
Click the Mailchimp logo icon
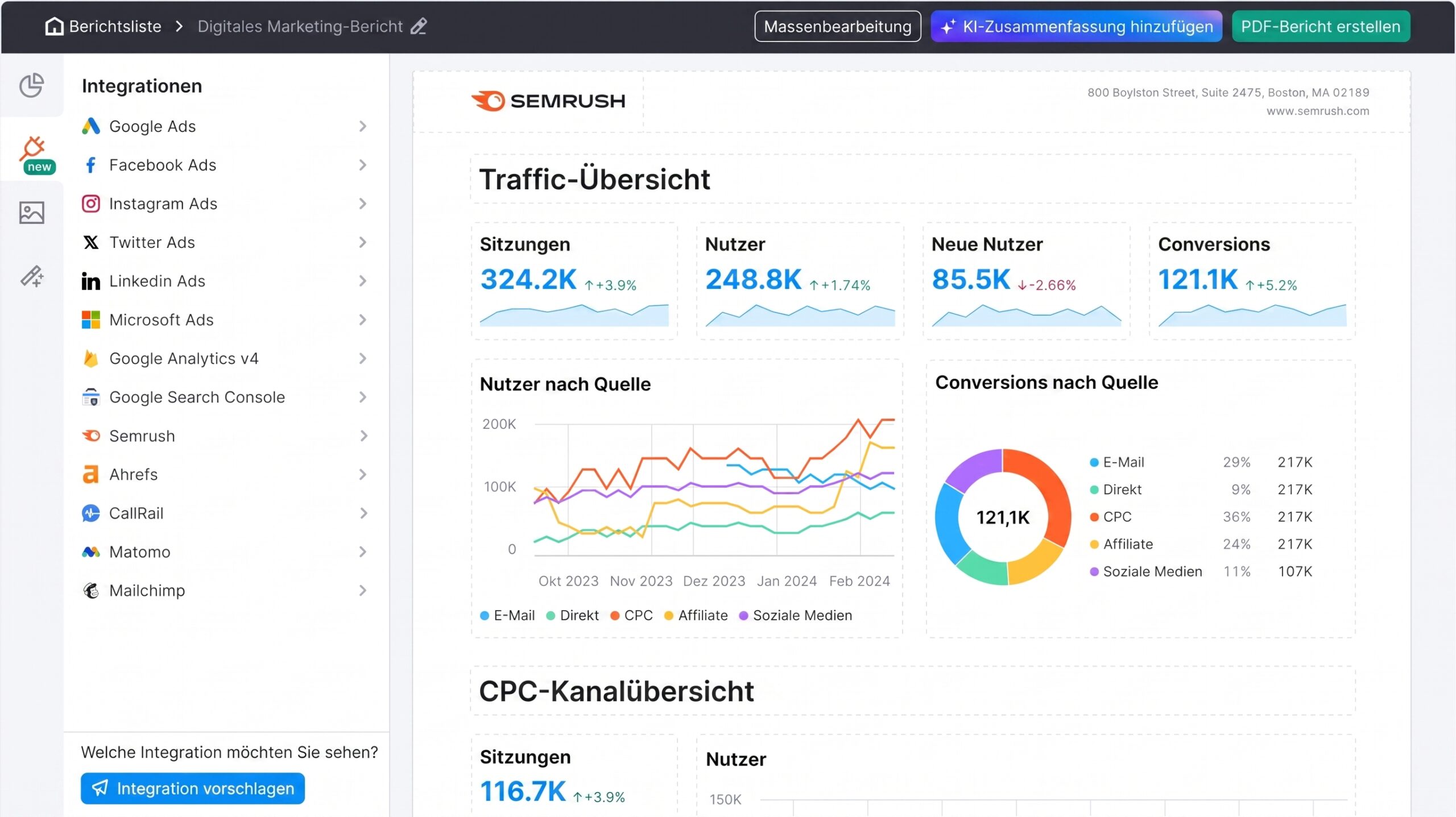pyautogui.click(x=90, y=590)
